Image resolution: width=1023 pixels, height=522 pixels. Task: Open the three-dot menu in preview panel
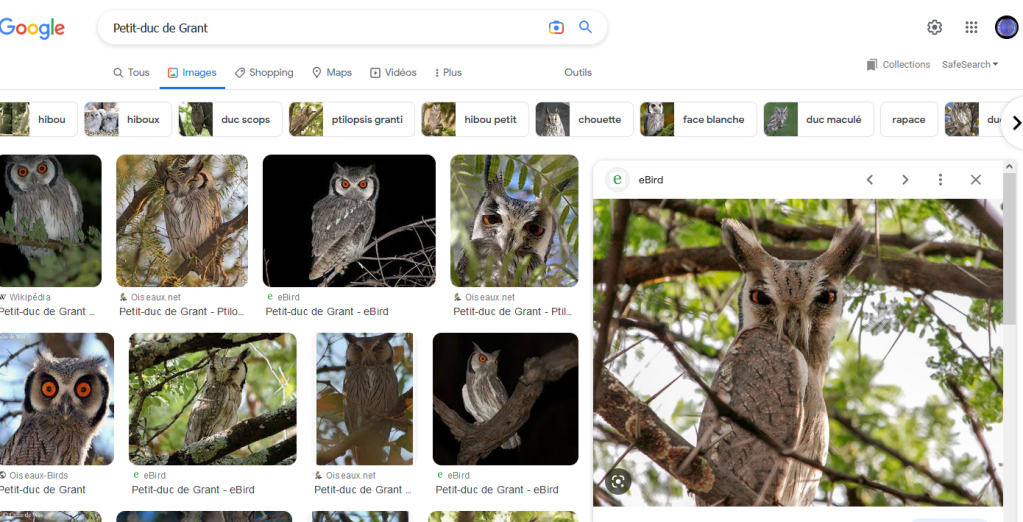[x=940, y=180]
